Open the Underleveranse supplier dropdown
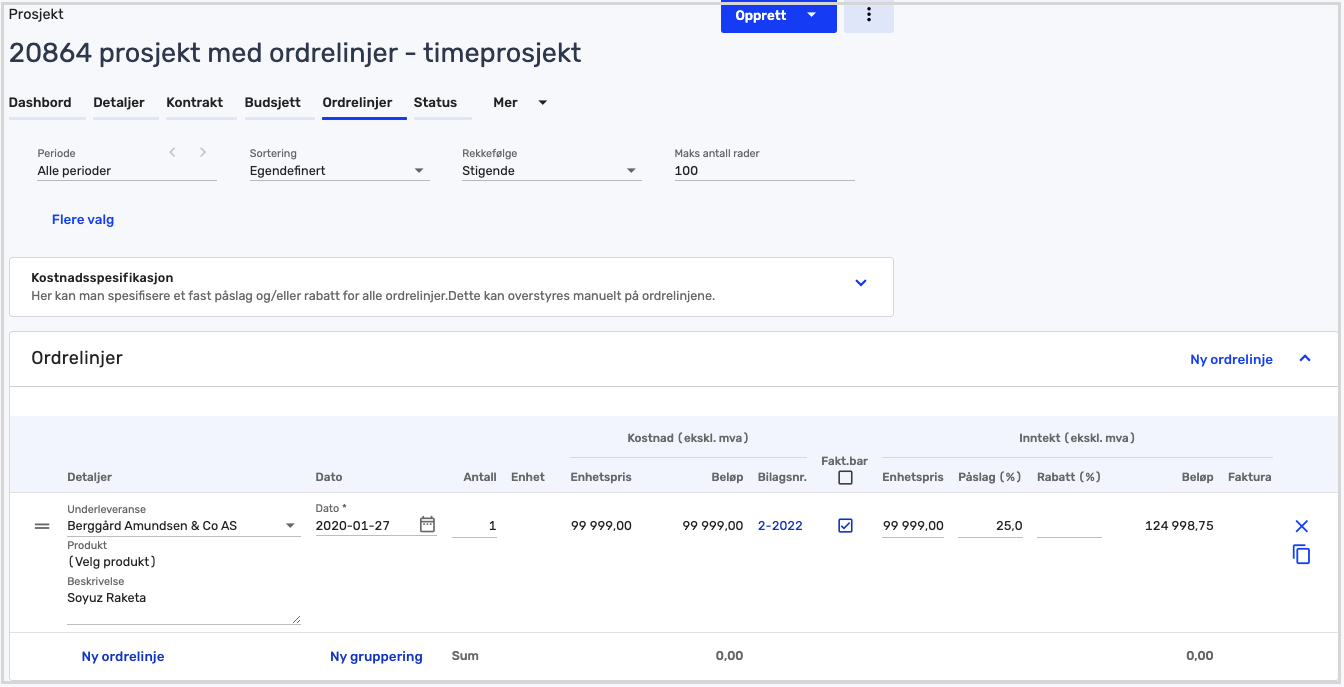Image resolution: width=1344 pixels, height=687 pixels. [184, 526]
